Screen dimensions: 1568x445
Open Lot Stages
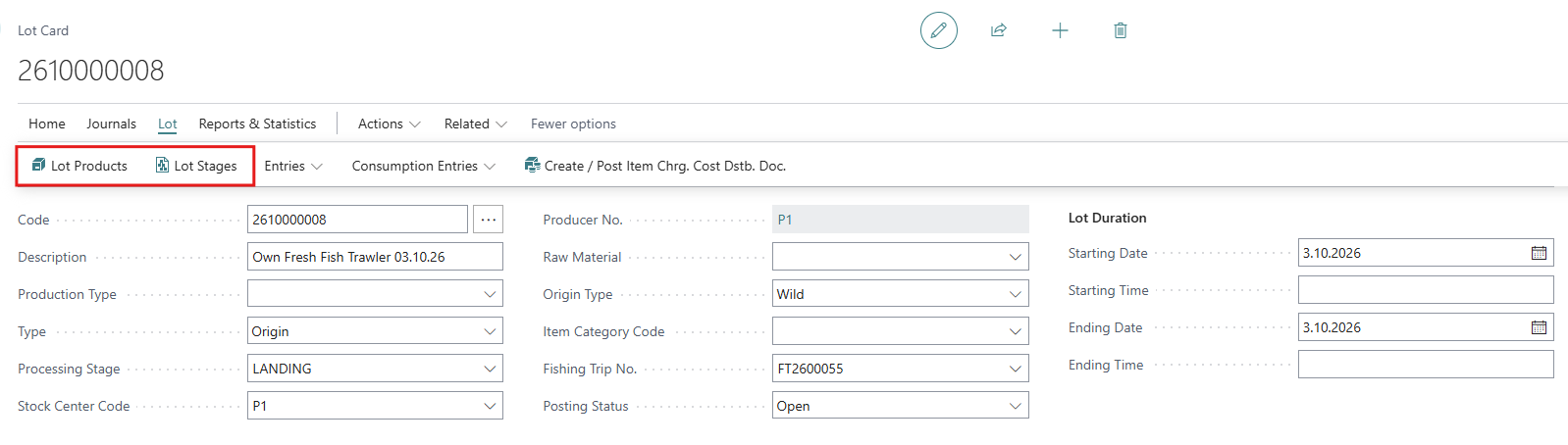[x=196, y=166]
